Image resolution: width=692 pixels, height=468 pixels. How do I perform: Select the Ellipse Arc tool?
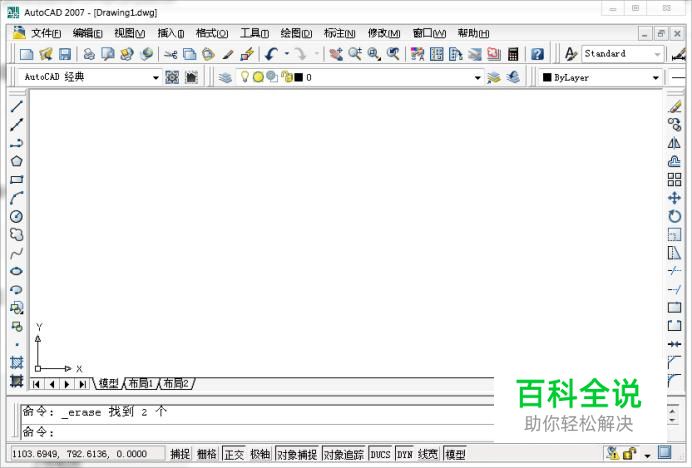point(16,290)
